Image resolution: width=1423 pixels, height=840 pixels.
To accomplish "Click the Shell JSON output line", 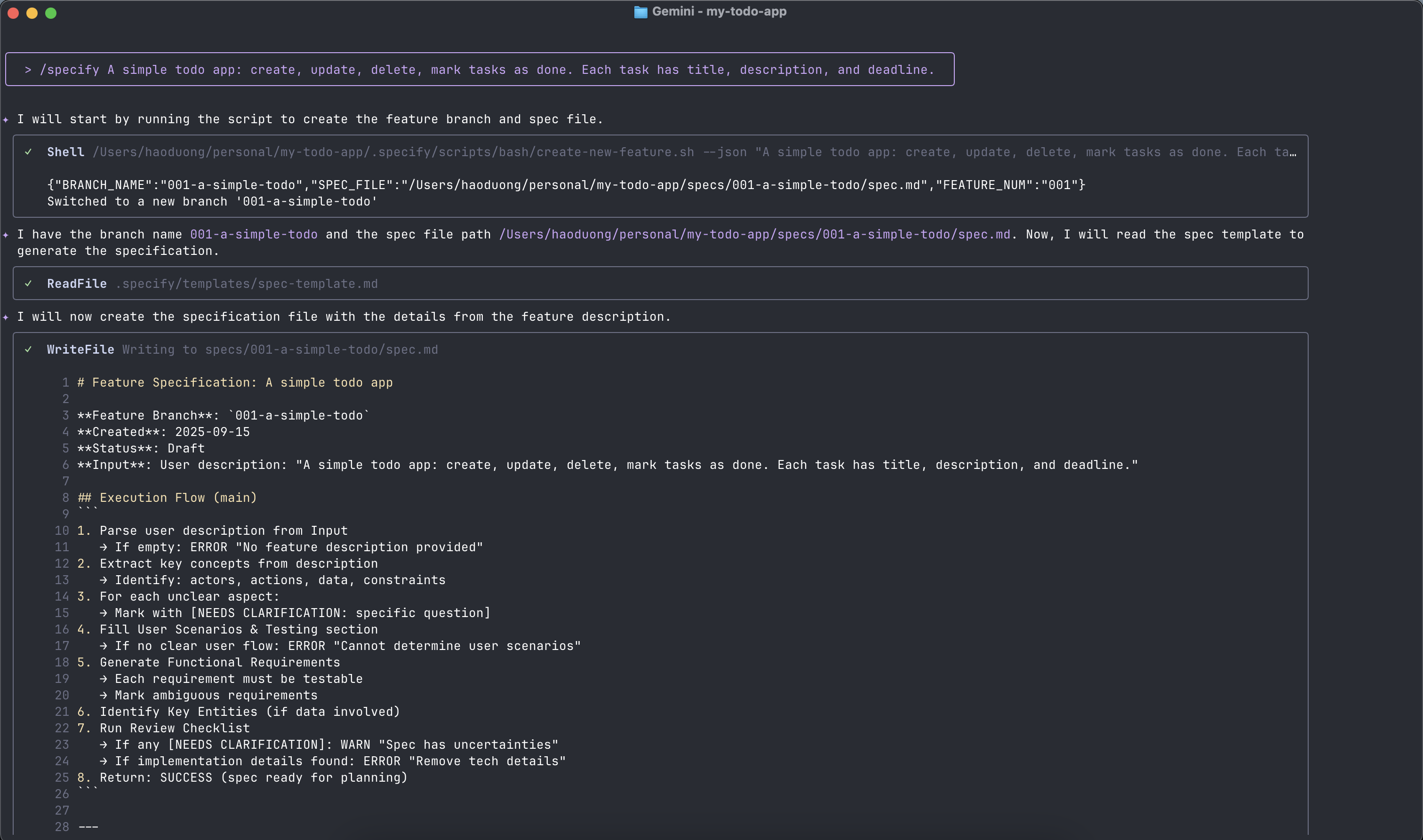I will coord(566,185).
